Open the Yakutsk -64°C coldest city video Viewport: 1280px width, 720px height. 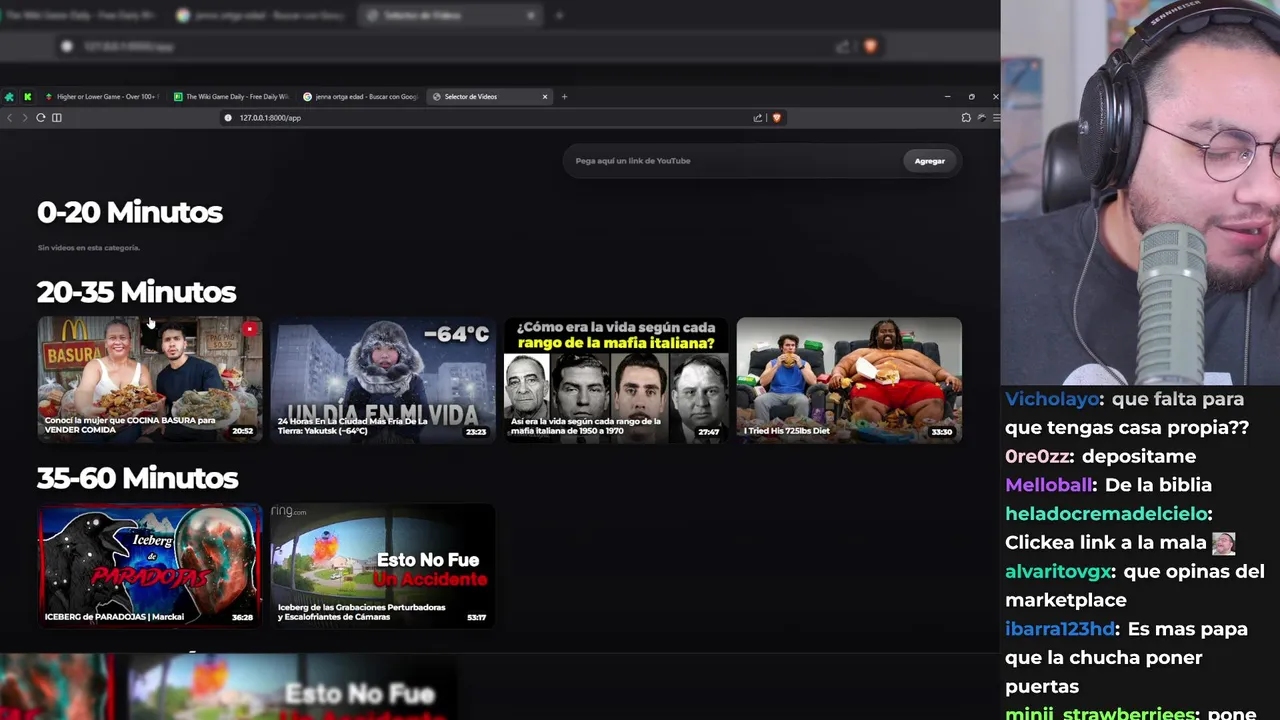pyautogui.click(x=382, y=379)
